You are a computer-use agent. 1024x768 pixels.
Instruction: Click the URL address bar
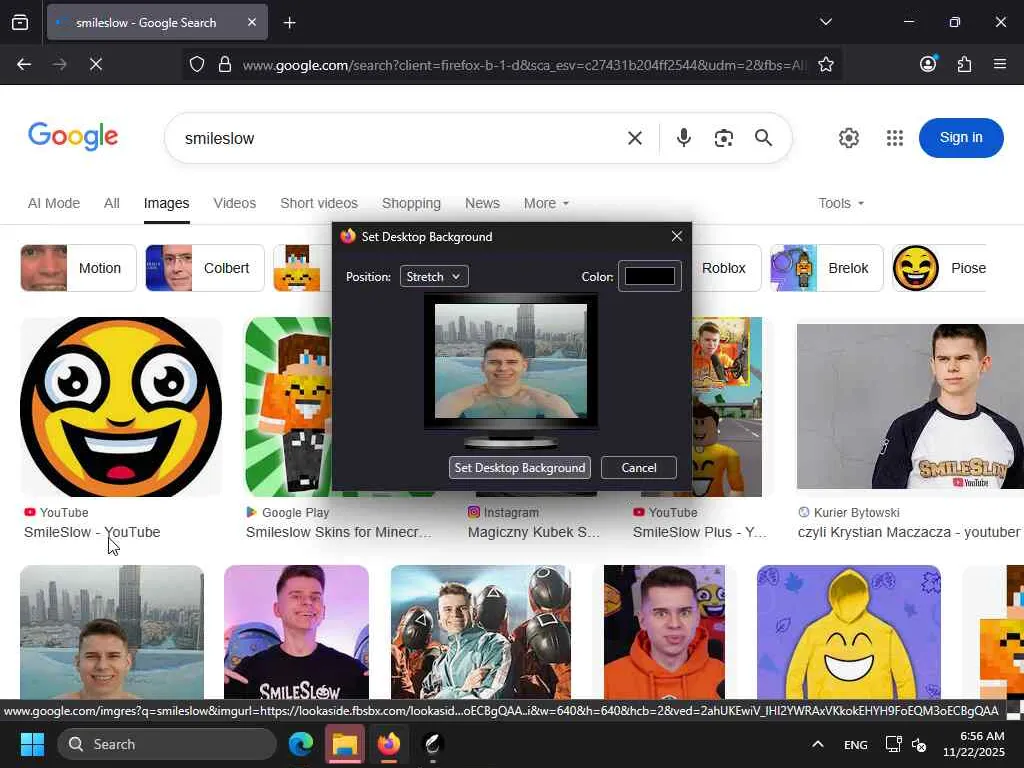click(x=522, y=65)
